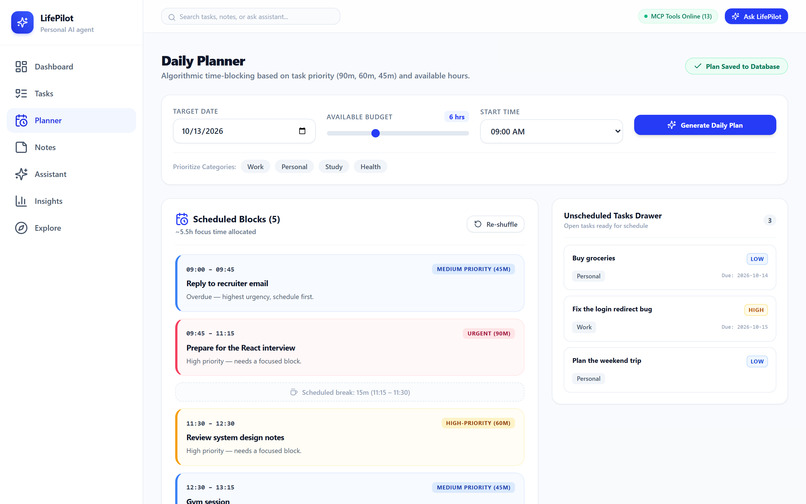Image resolution: width=806 pixels, height=504 pixels.
Task: Click the Re-shuffle circular arrow icon
Action: pyautogui.click(x=478, y=224)
